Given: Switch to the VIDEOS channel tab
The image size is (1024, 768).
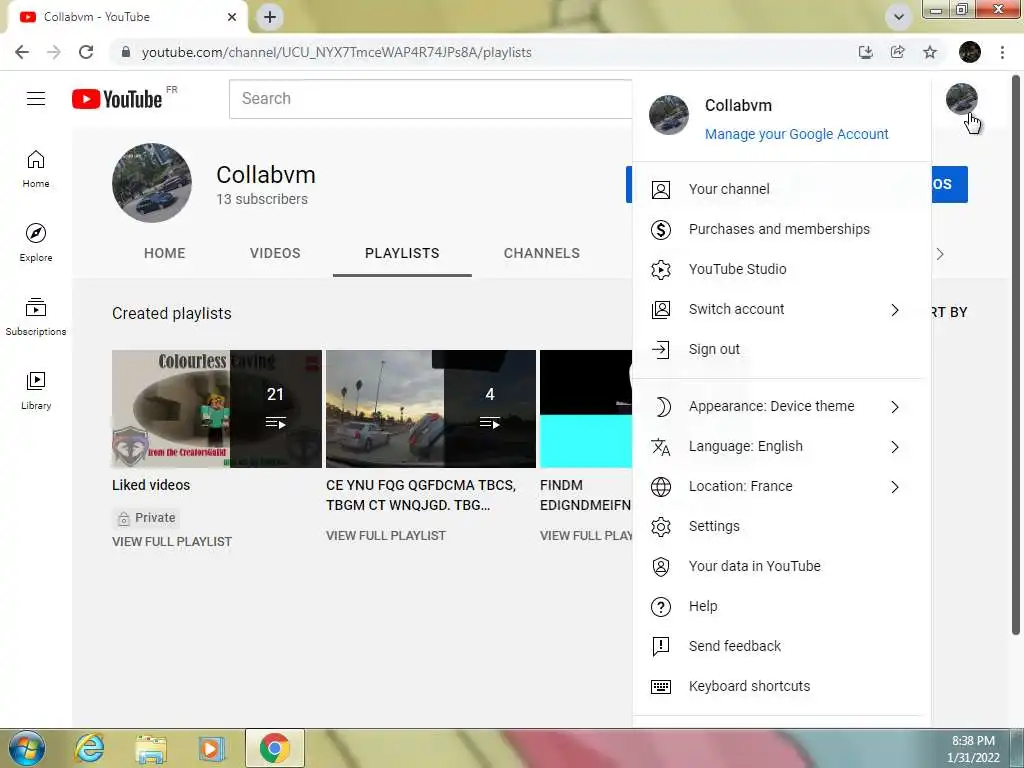Looking at the screenshot, I should click(275, 253).
